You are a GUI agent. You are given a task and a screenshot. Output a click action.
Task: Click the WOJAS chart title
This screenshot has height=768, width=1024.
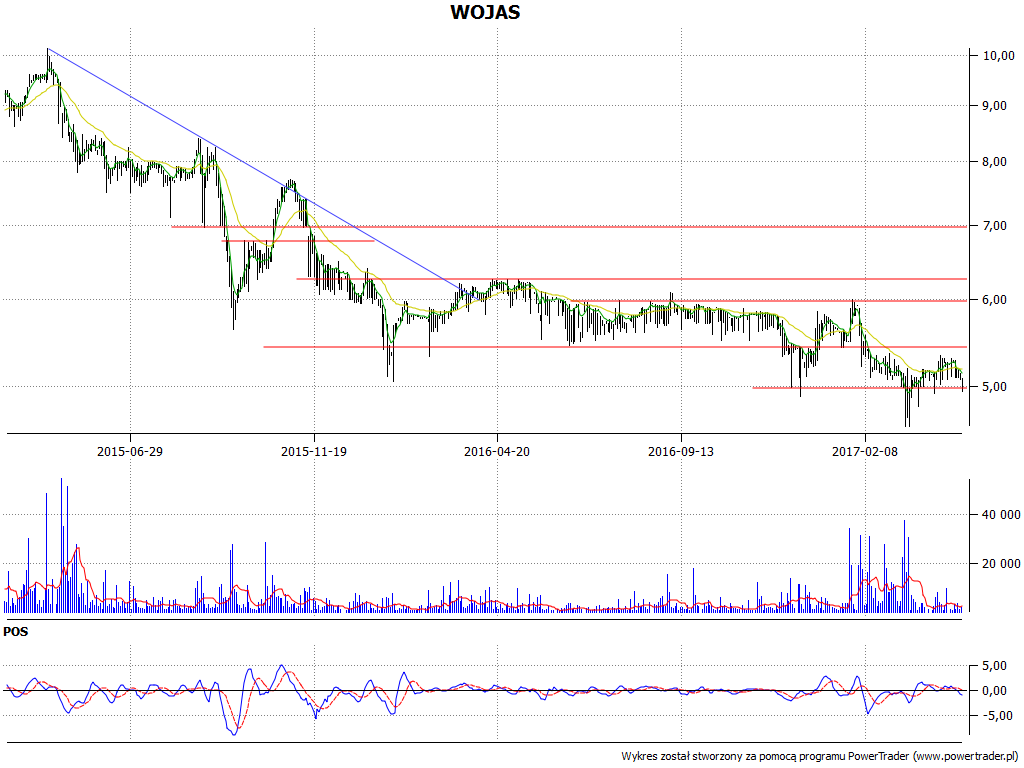coord(485,12)
